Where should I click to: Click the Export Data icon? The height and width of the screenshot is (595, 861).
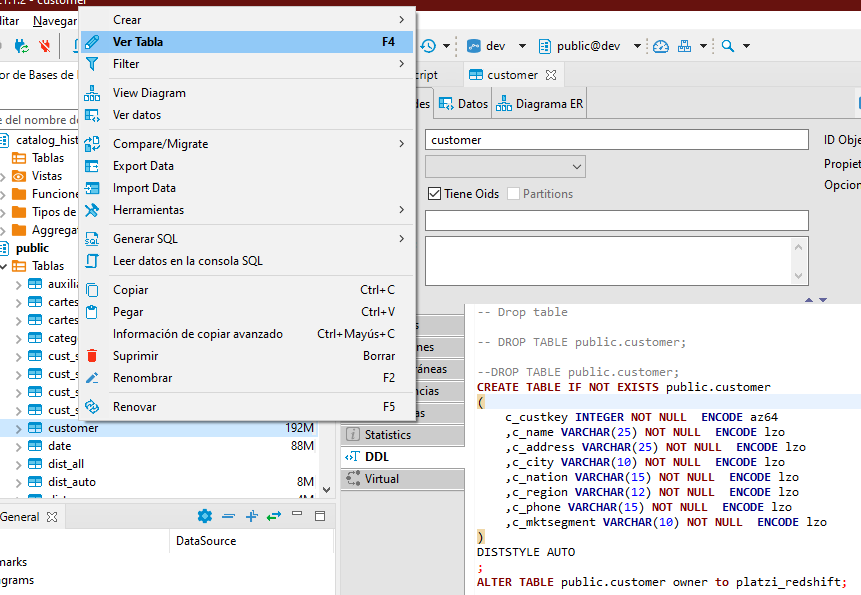click(92, 166)
